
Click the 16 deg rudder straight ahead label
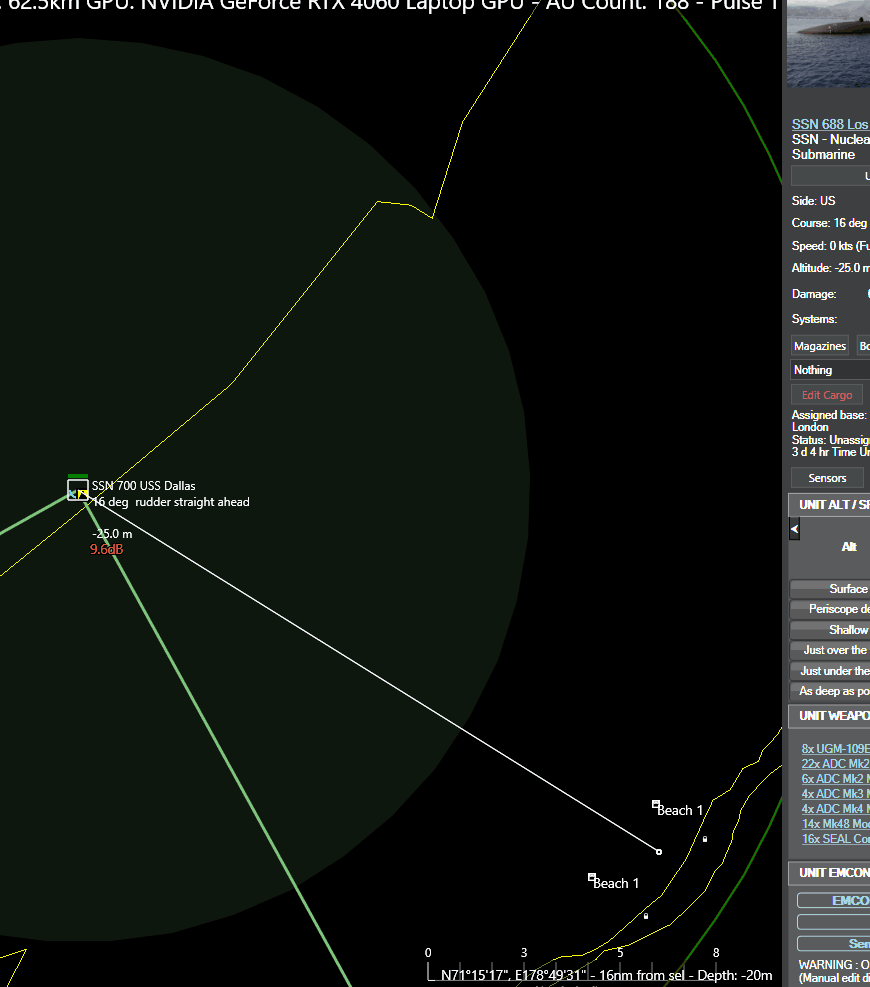pos(171,502)
